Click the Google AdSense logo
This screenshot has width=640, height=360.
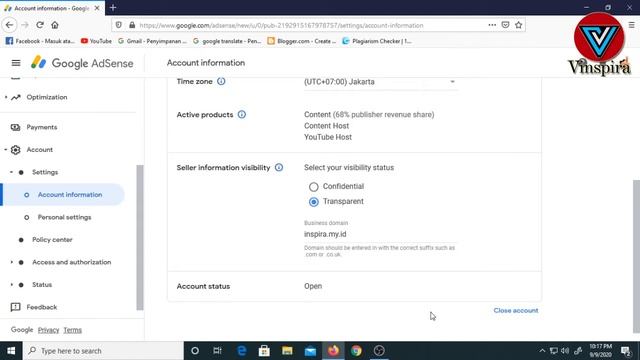[82, 63]
